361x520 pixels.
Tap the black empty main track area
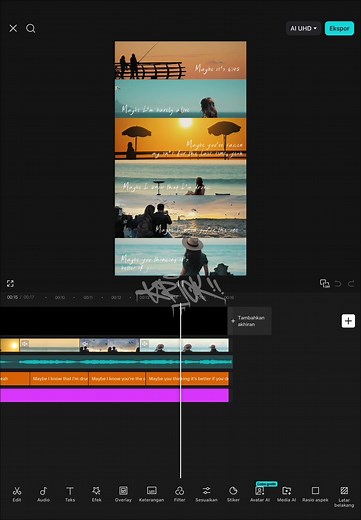point(113,321)
